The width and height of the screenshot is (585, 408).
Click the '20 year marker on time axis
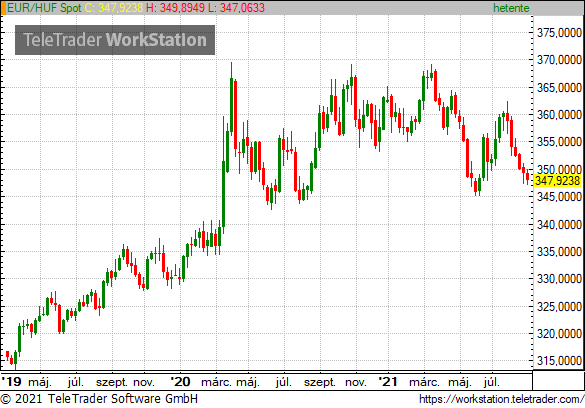[x=181, y=382]
